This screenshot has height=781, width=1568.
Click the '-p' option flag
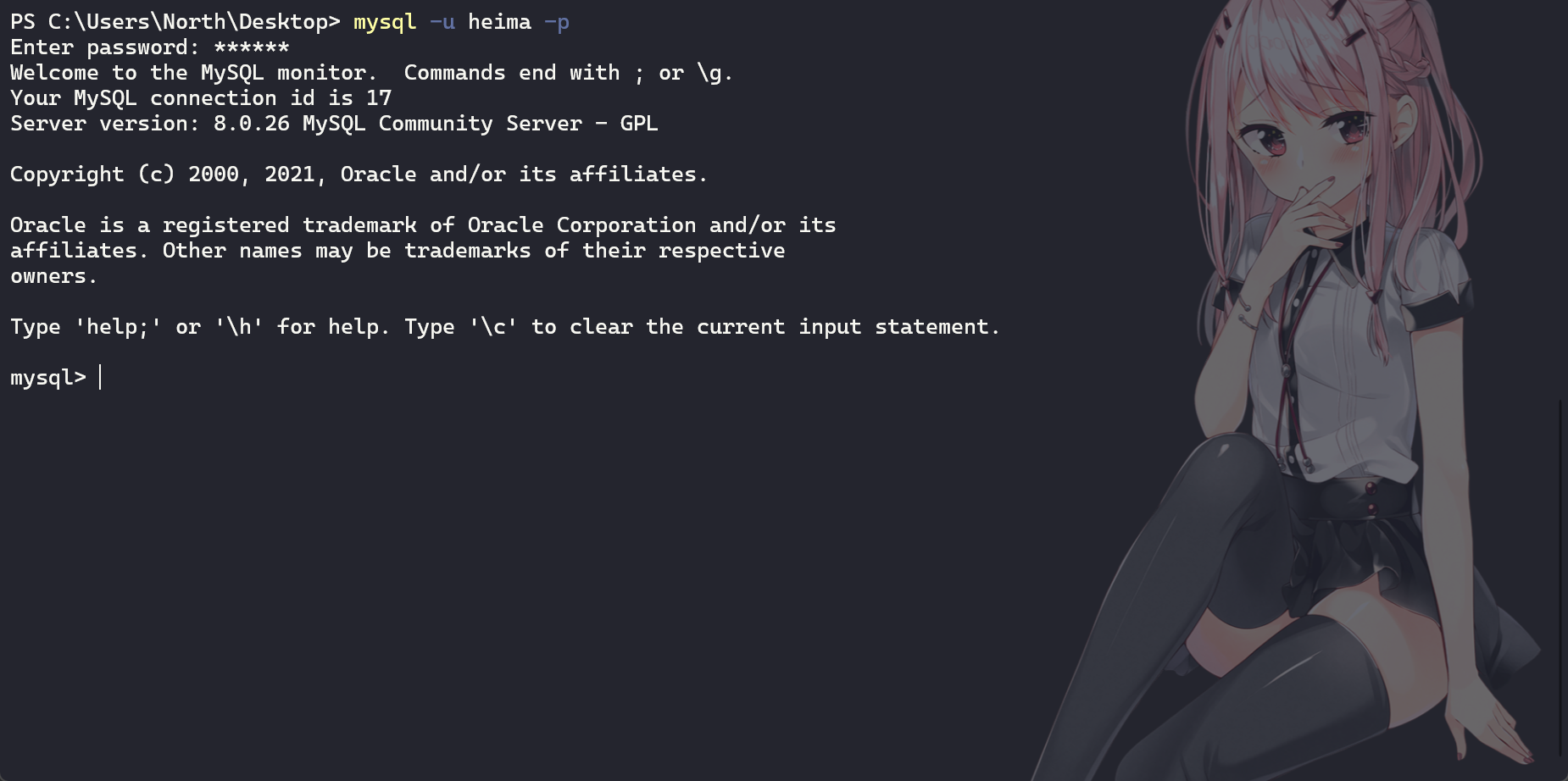557,22
